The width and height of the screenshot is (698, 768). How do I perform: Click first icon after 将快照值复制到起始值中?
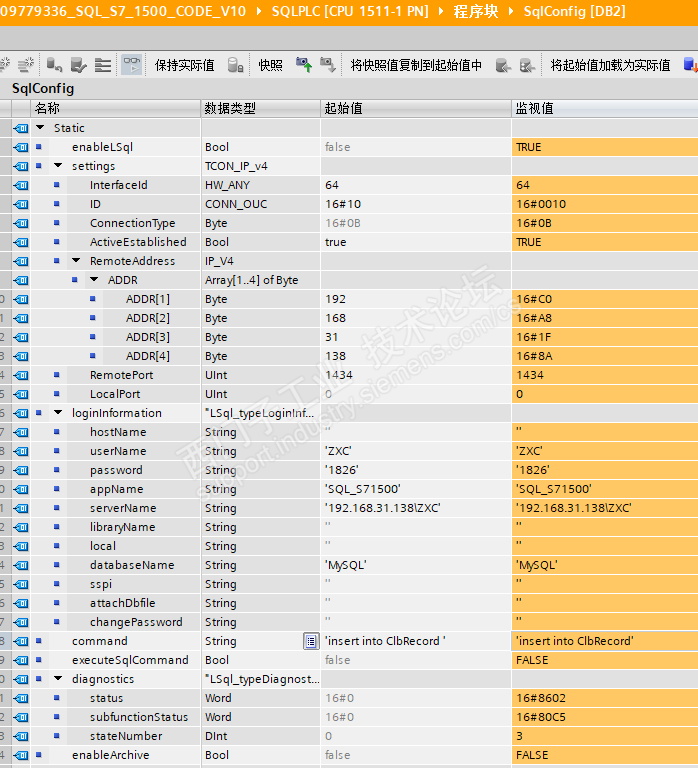pyautogui.click(x=502, y=65)
